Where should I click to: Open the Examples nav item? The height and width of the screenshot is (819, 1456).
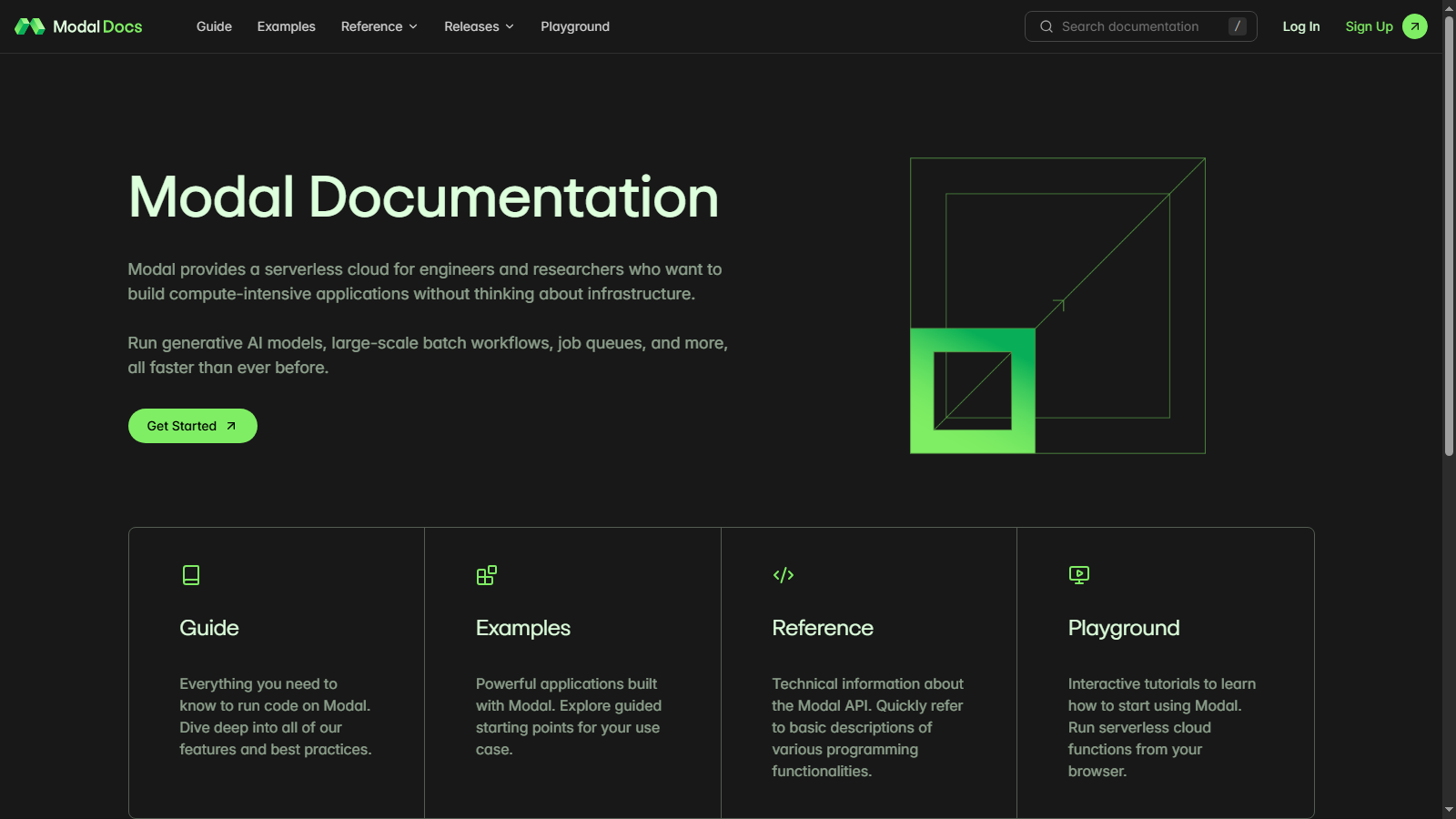pyautogui.click(x=287, y=26)
